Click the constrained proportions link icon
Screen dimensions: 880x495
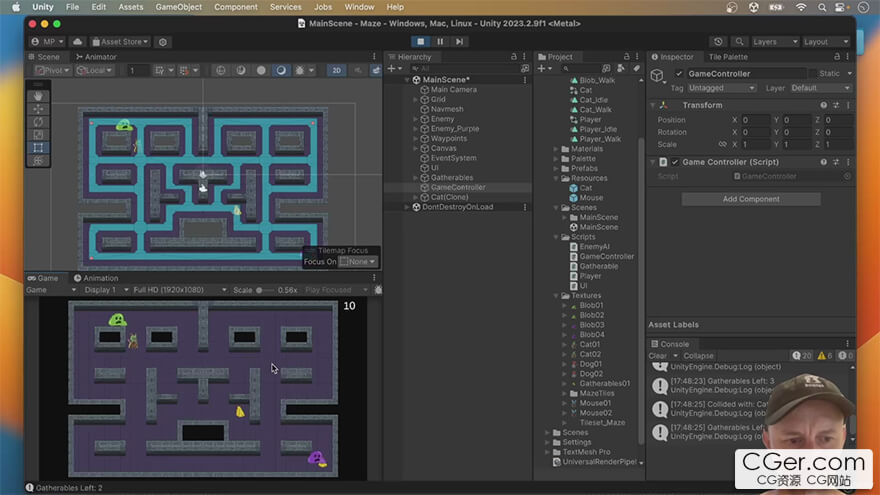722,144
